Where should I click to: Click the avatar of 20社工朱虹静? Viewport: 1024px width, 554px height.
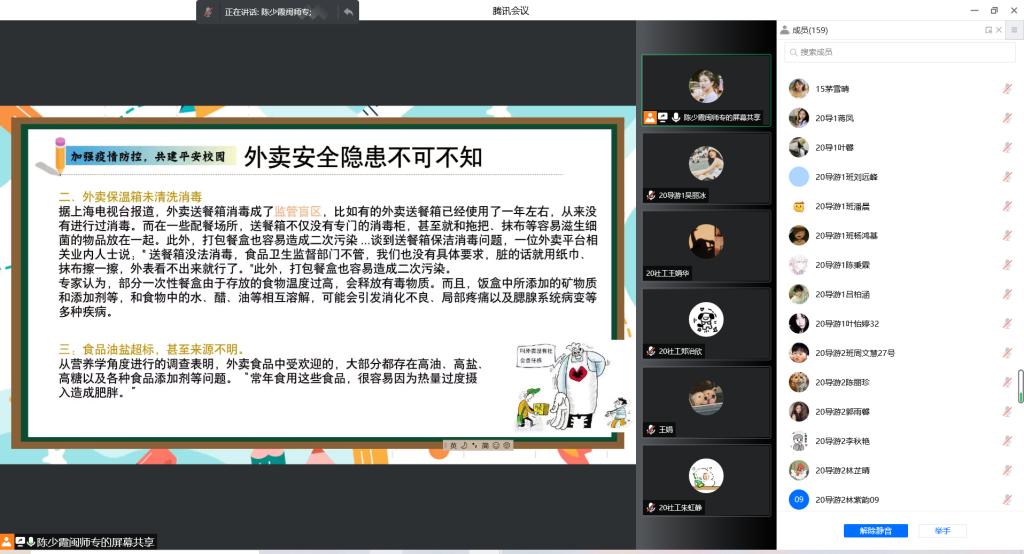coord(706,475)
